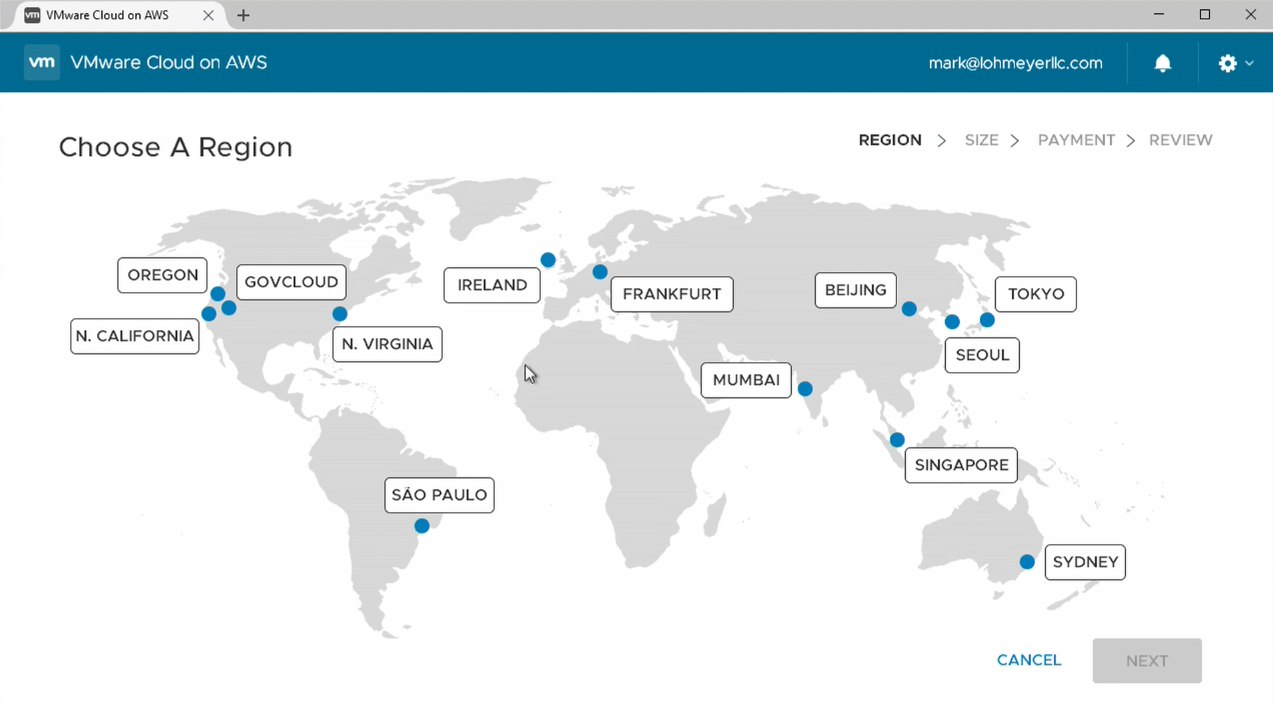Click the VMware vm logo icon
The width and height of the screenshot is (1273, 707).
[x=42, y=62]
